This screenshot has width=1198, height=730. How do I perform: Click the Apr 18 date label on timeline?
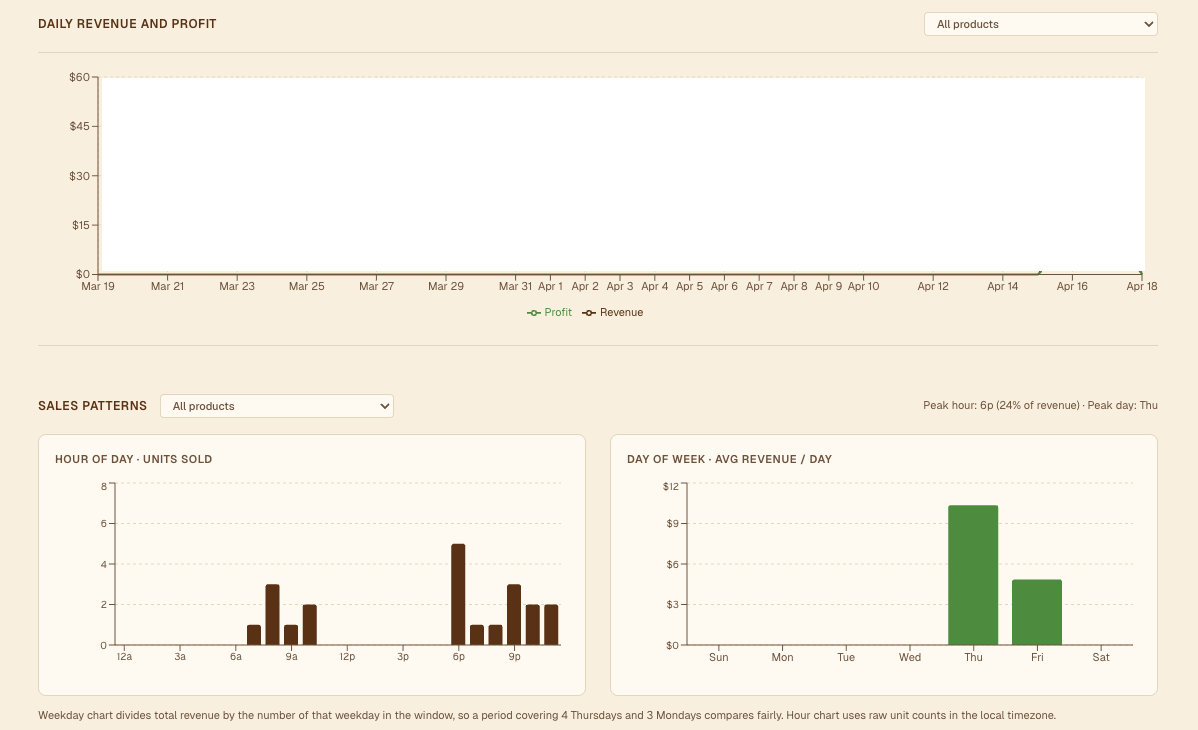[x=1141, y=286]
